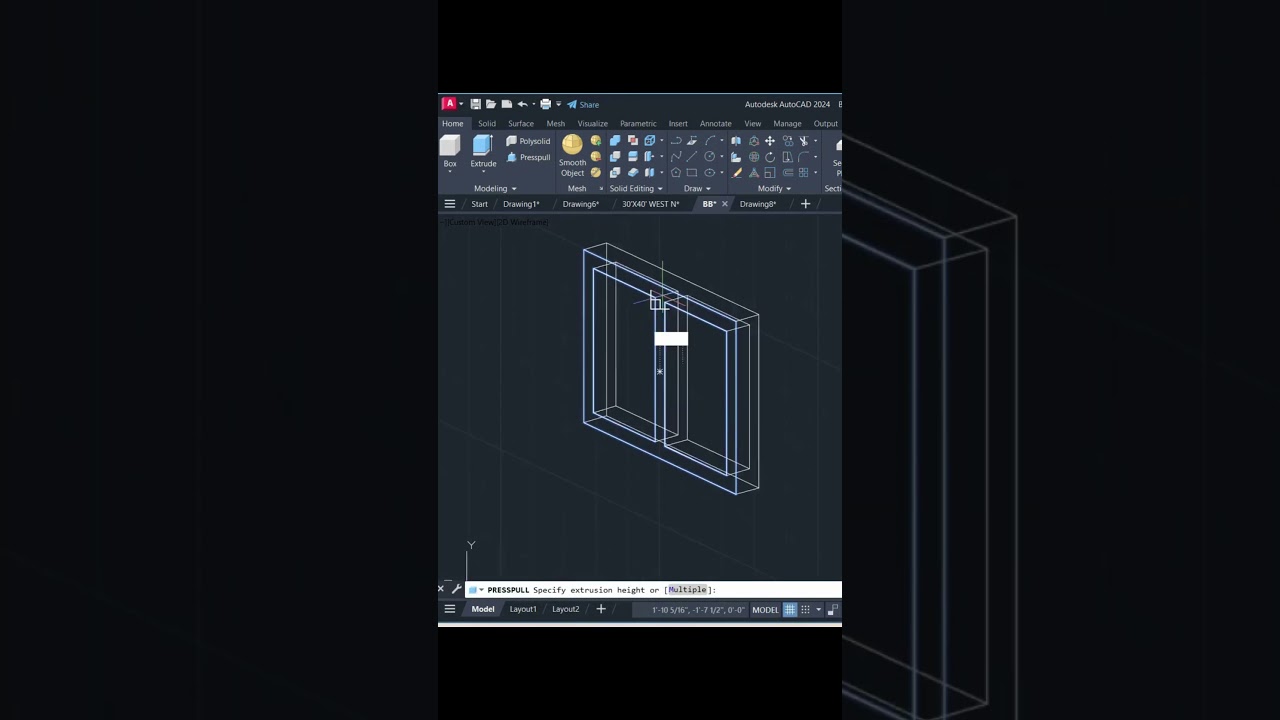Open the Annotate ribbon tab
The height and width of the screenshot is (720, 1280).
click(x=716, y=124)
